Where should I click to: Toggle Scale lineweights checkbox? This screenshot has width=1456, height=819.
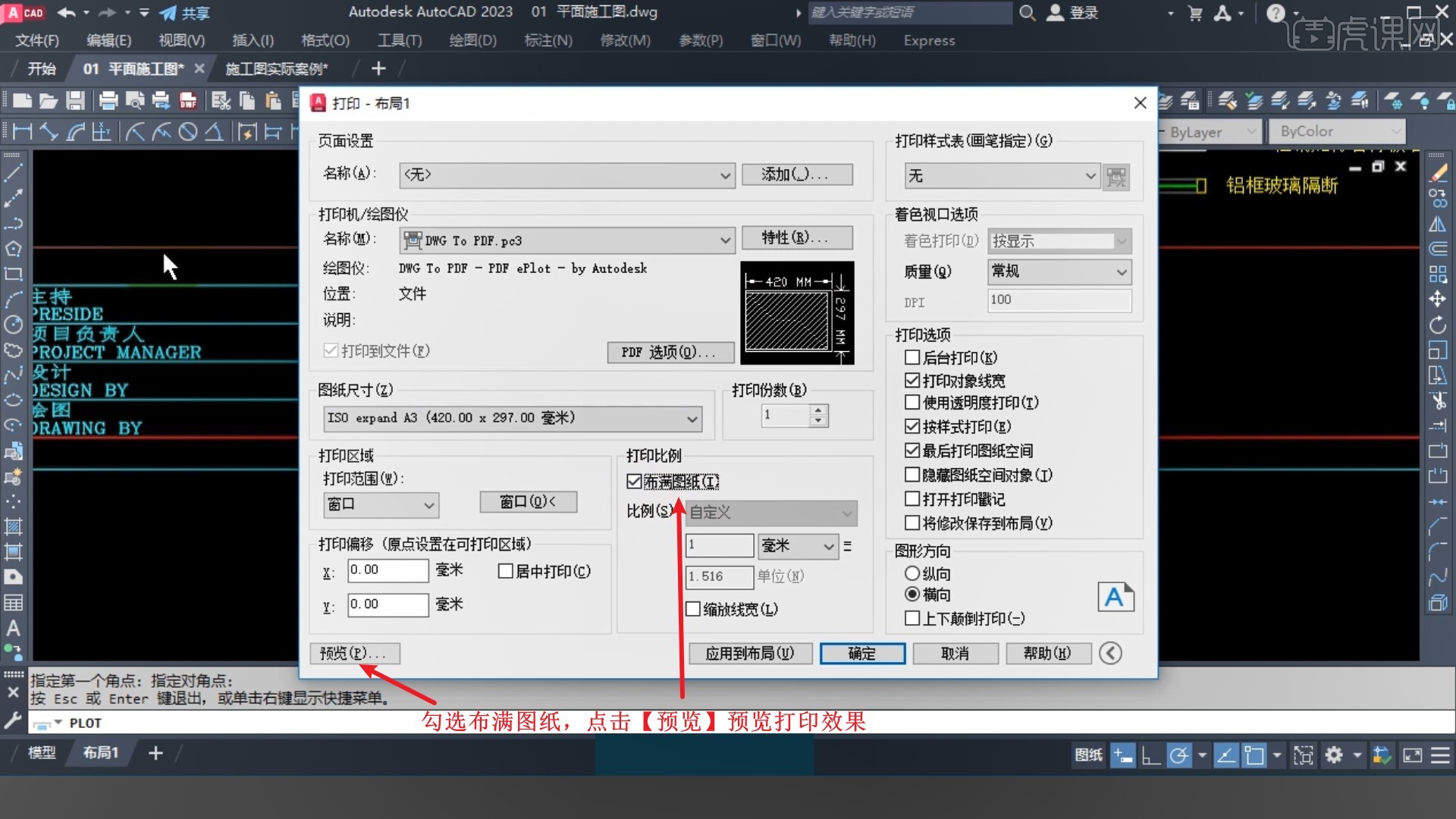[x=692, y=609]
